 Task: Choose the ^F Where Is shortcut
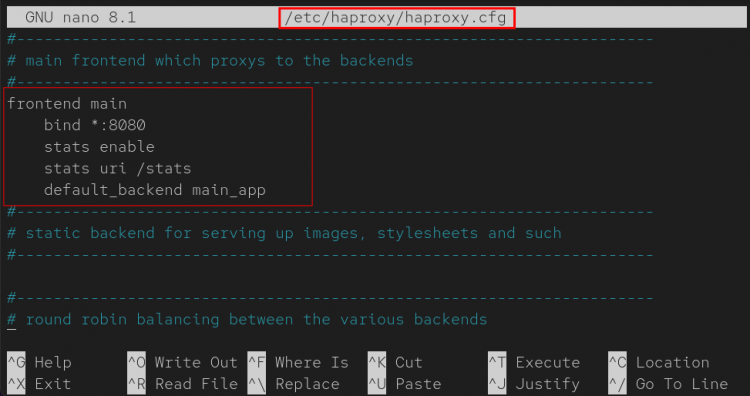tap(298, 363)
